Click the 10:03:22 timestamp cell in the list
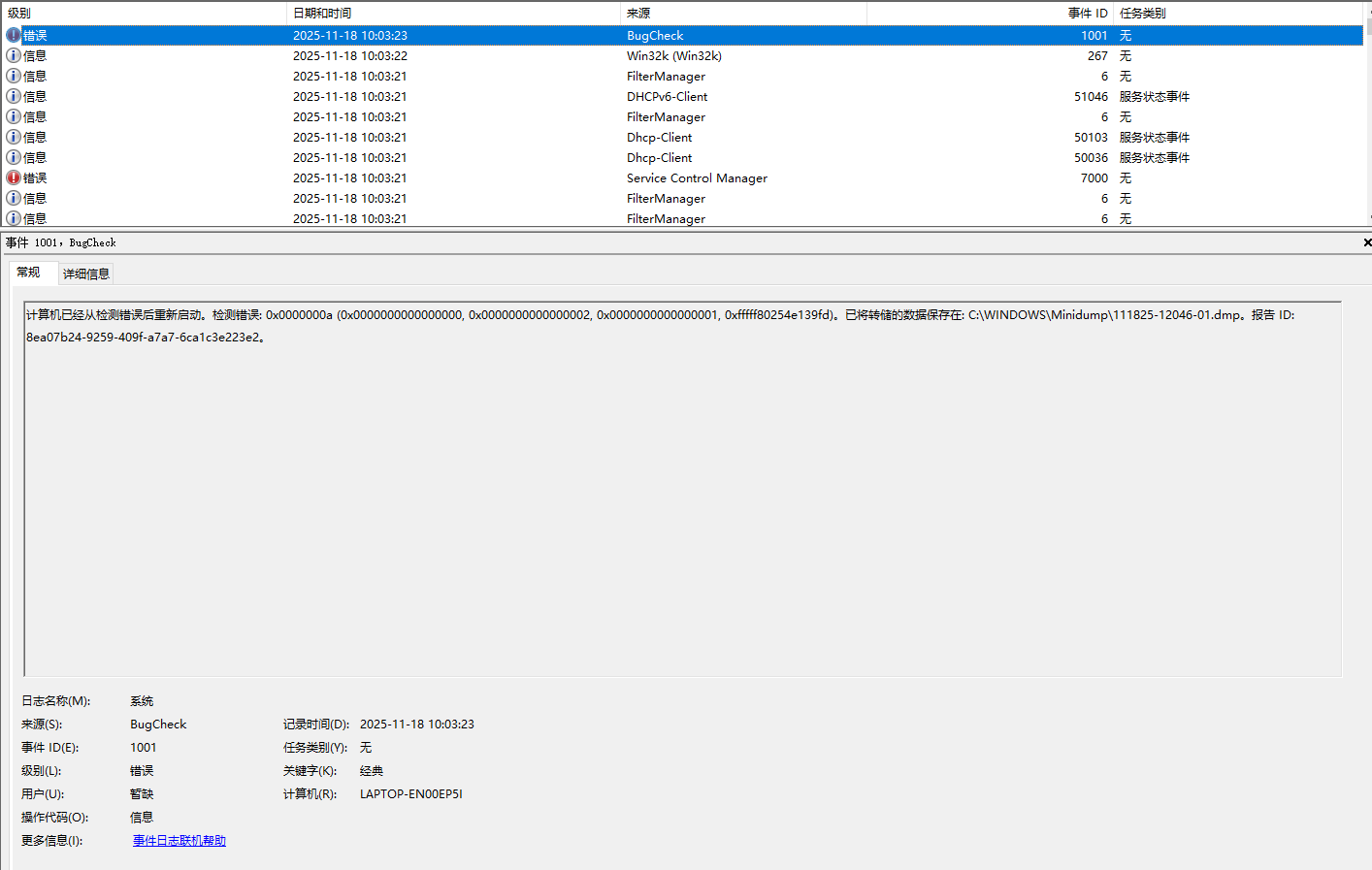Image resolution: width=1372 pixels, height=870 pixels. pyautogui.click(x=350, y=55)
